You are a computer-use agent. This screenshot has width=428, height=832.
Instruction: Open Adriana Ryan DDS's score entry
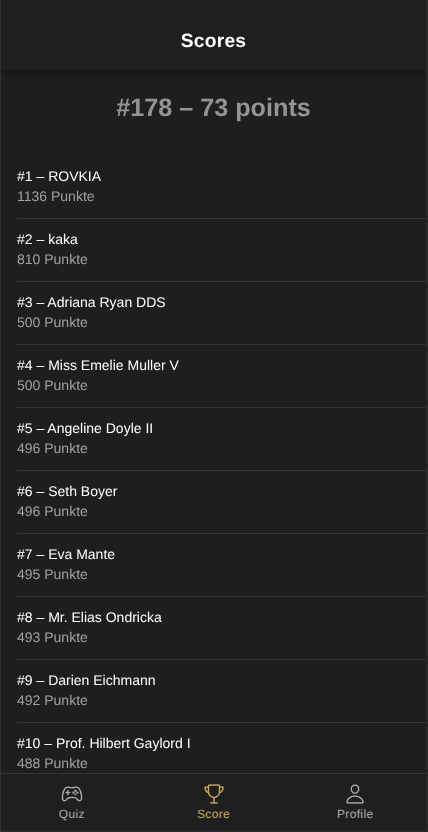(221, 313)
